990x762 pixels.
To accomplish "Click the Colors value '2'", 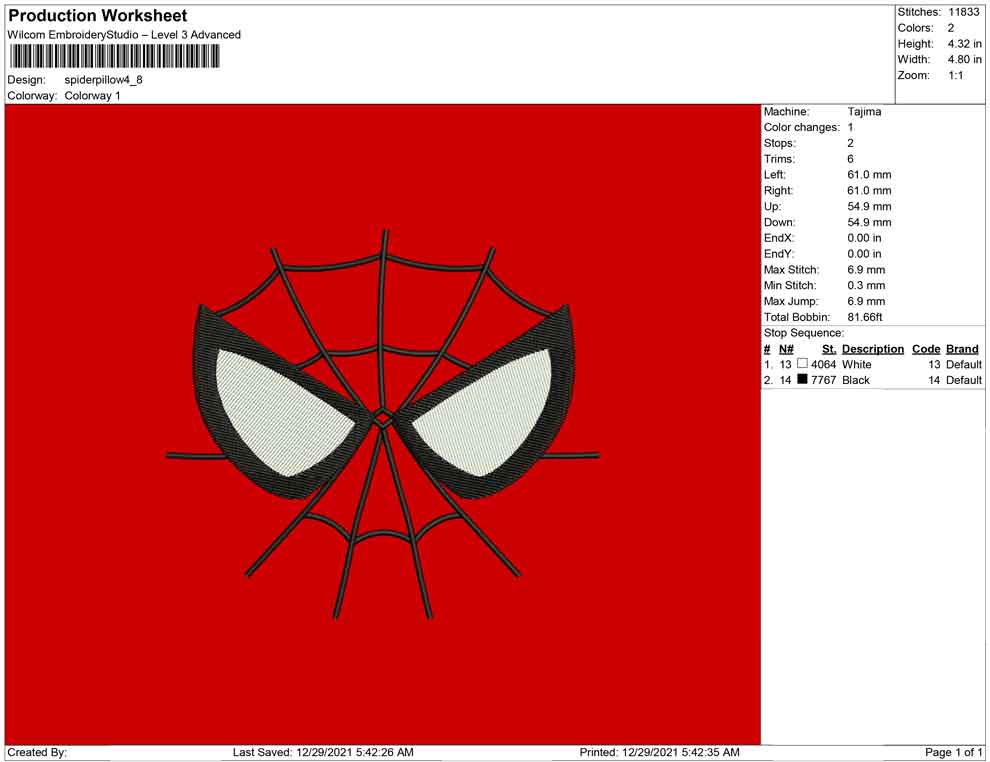I will coord(951,28).
